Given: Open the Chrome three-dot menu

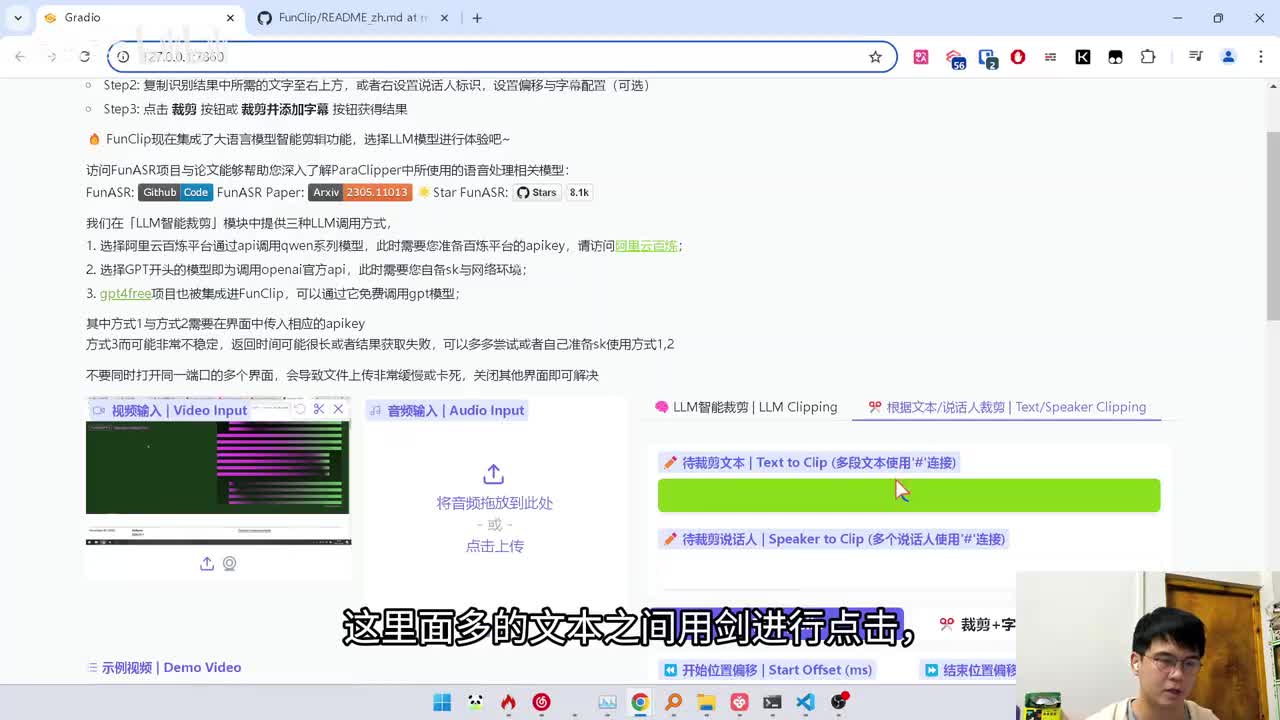Looking at the screenshot, I should click(1260, 57).
